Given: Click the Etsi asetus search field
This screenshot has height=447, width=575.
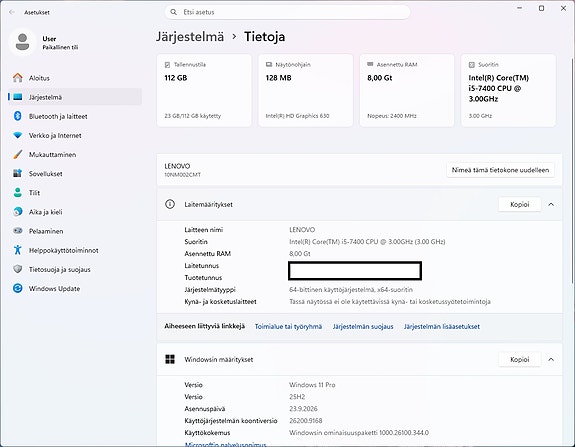Looking at the screenshot, I should coord(288,12).
